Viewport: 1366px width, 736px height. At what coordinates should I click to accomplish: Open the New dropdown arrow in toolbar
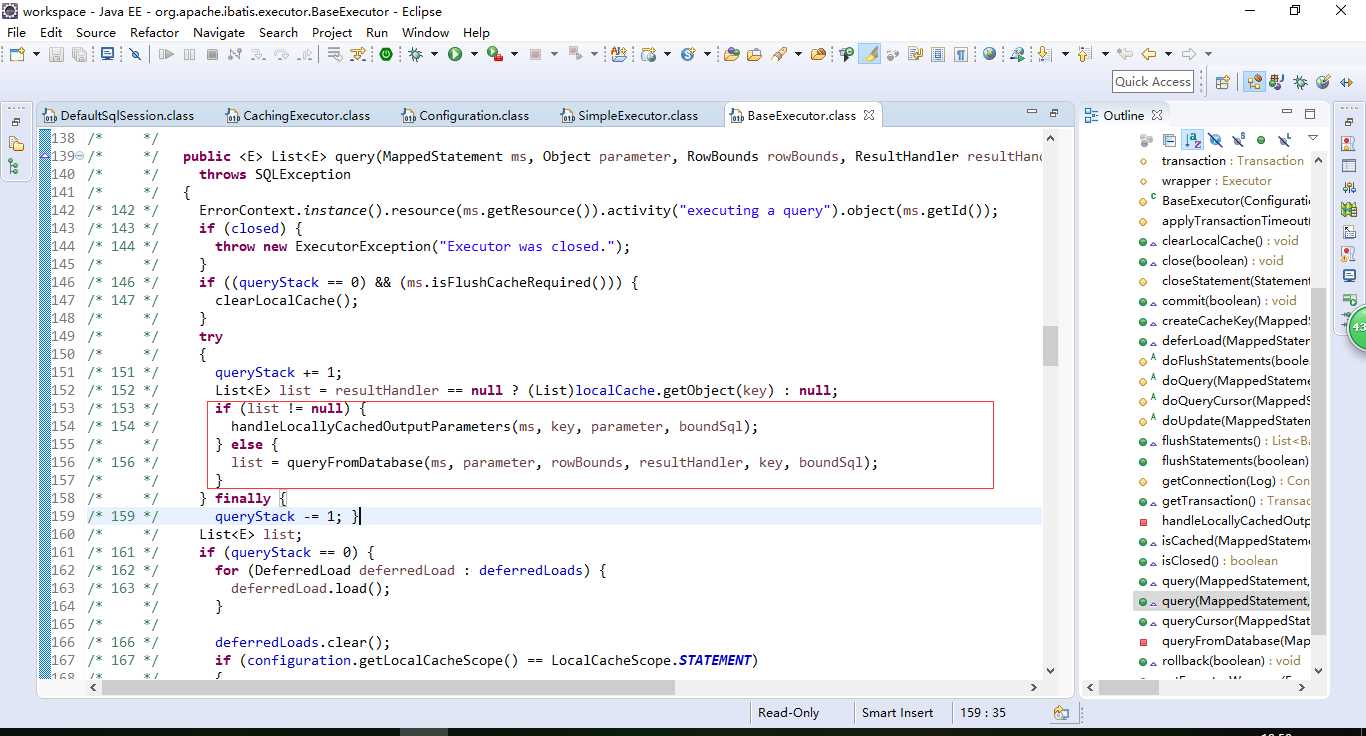coord(36,54)
